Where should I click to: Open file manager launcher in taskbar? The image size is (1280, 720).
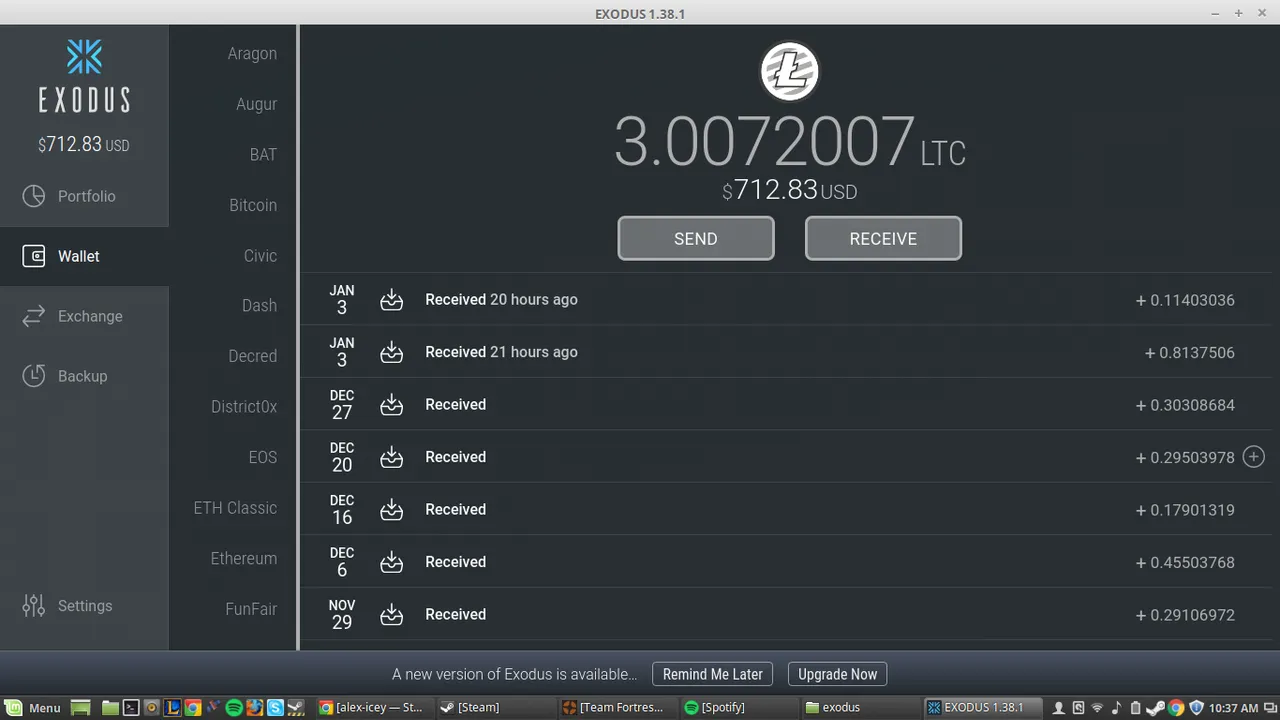pos(110,707)
